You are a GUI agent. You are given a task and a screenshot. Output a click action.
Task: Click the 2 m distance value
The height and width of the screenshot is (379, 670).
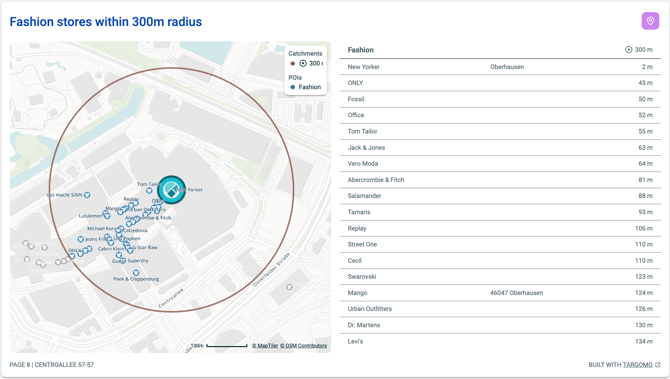tap(647, 67)
